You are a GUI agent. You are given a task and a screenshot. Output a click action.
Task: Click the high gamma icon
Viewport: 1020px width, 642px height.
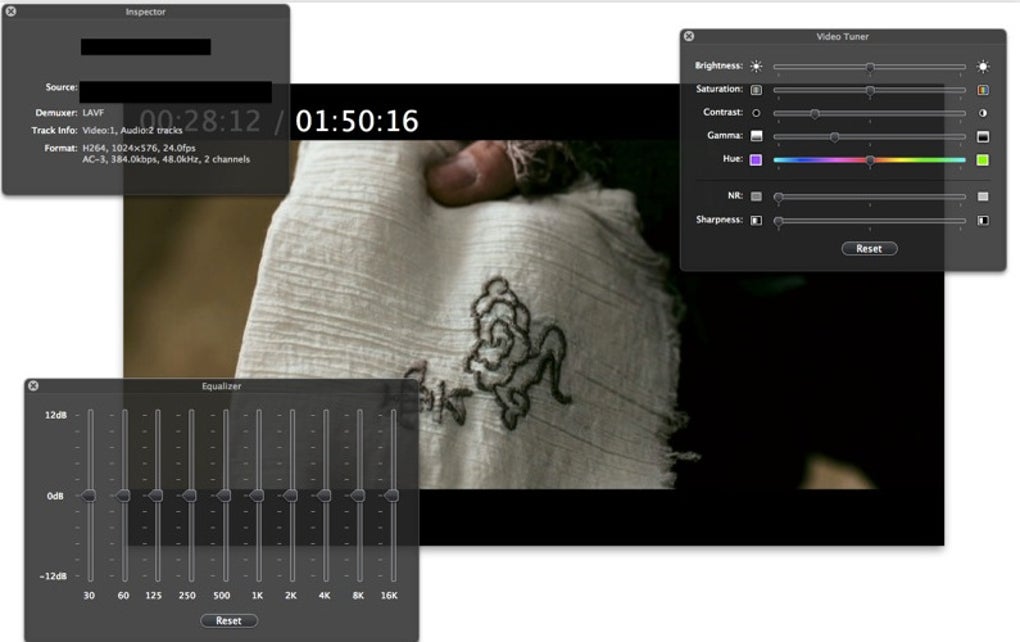[x=983, y=136]
